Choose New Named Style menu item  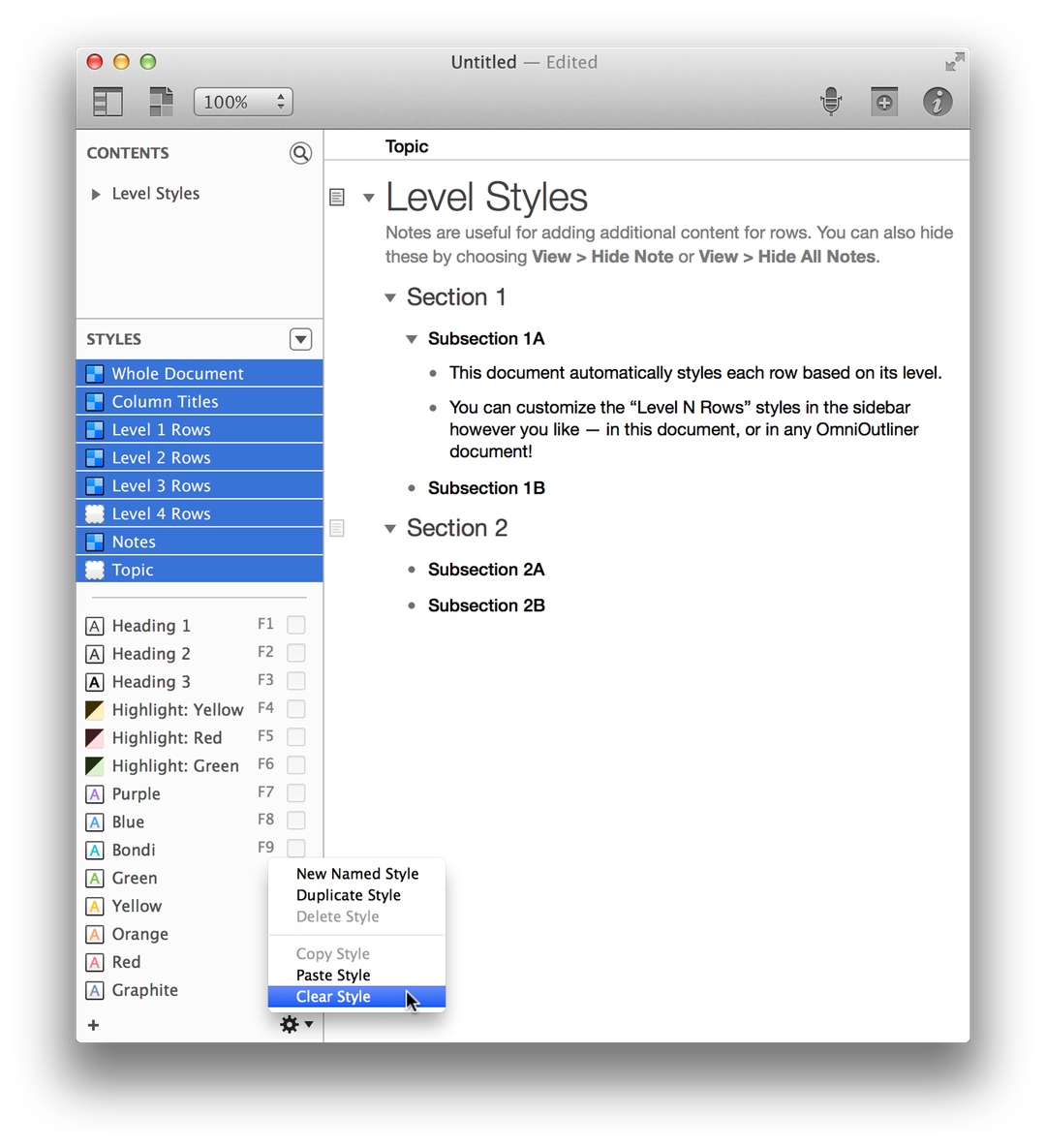[x=357, y=874]
